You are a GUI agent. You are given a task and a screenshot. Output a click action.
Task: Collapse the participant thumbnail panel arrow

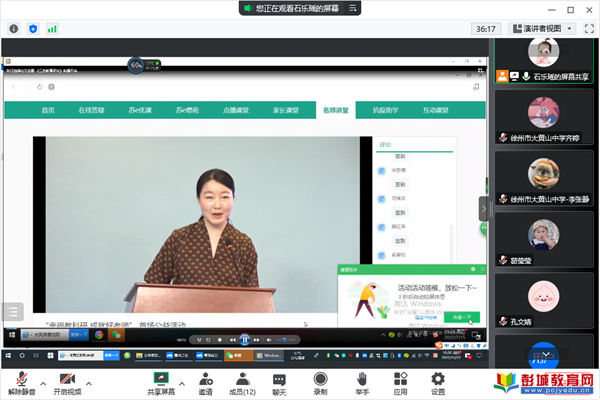[x=483, y=209]
